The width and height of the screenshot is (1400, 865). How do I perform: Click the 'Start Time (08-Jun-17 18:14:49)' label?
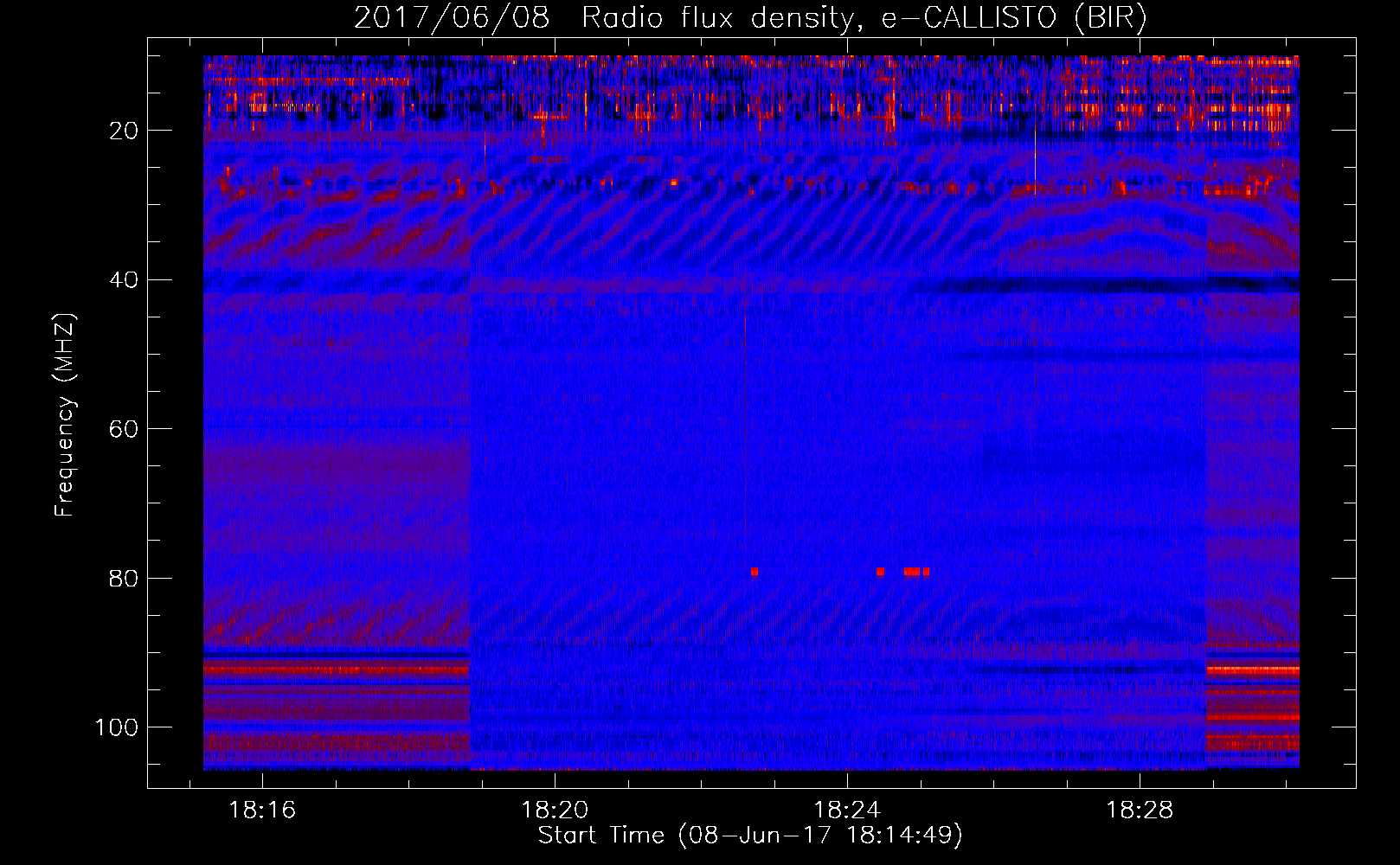click(750, 836)
